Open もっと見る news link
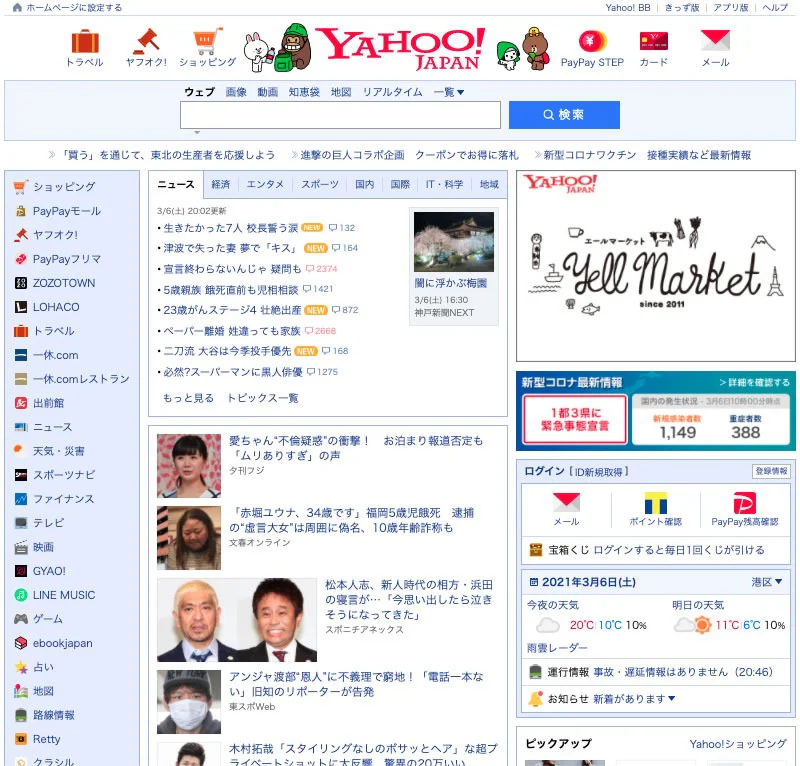Screen dimensions: 800x766 click(188, 398)
